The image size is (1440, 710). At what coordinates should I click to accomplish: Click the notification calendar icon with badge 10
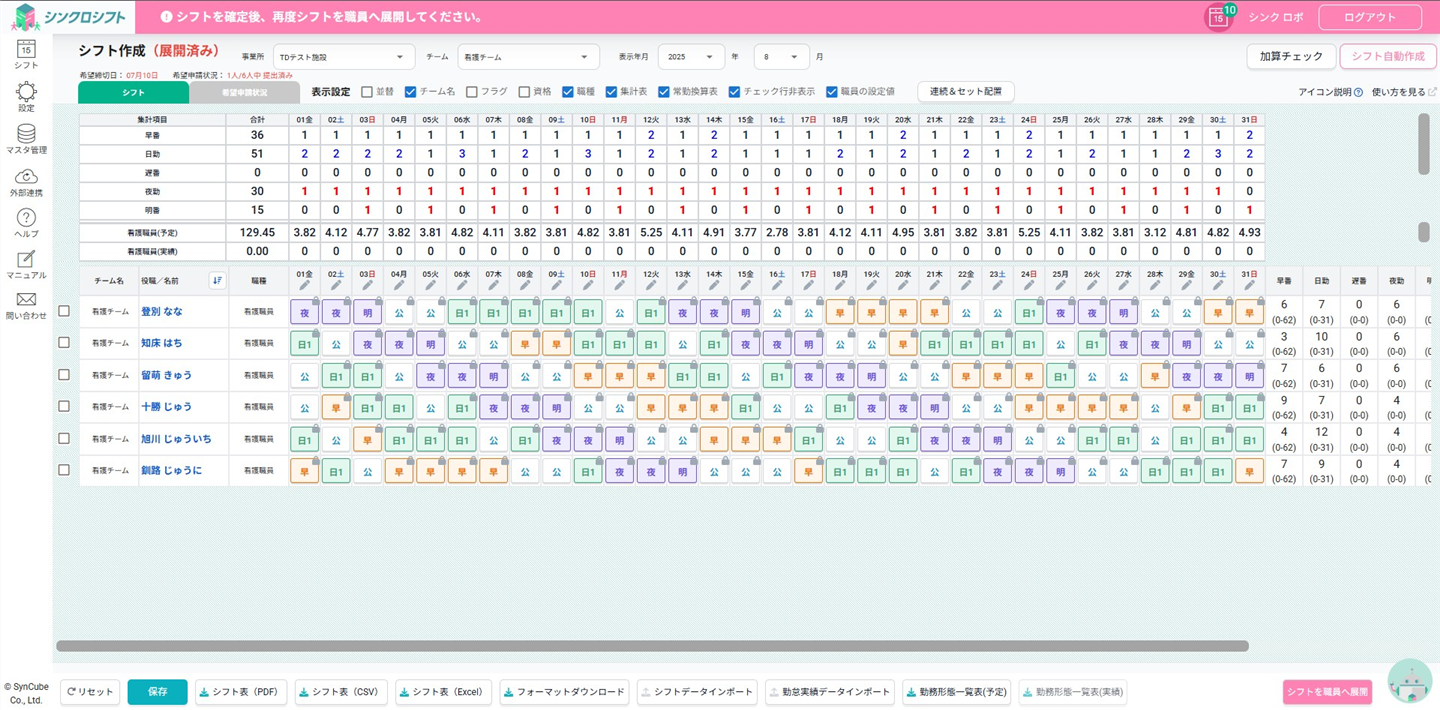(x=1217, y=17)
